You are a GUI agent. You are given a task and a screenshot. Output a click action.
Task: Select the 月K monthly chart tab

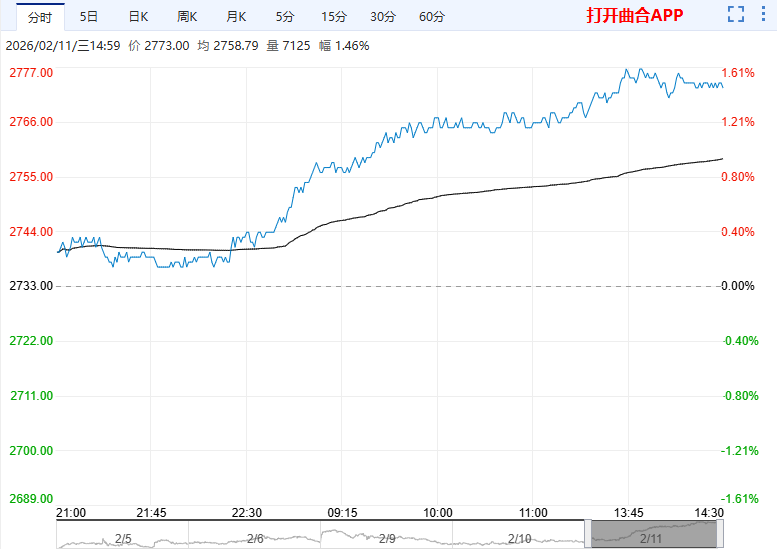click(x=236, y=17)
